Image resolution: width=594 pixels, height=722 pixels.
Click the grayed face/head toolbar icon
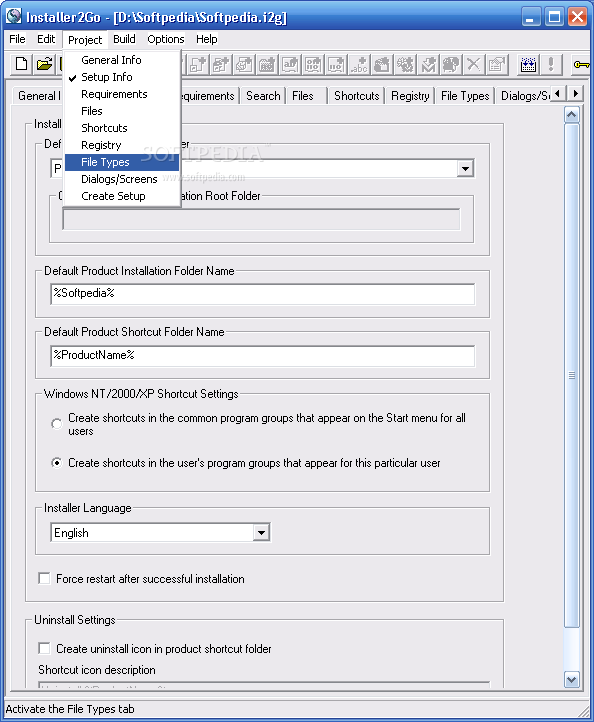pyautogui.click(x=451, y=64)
